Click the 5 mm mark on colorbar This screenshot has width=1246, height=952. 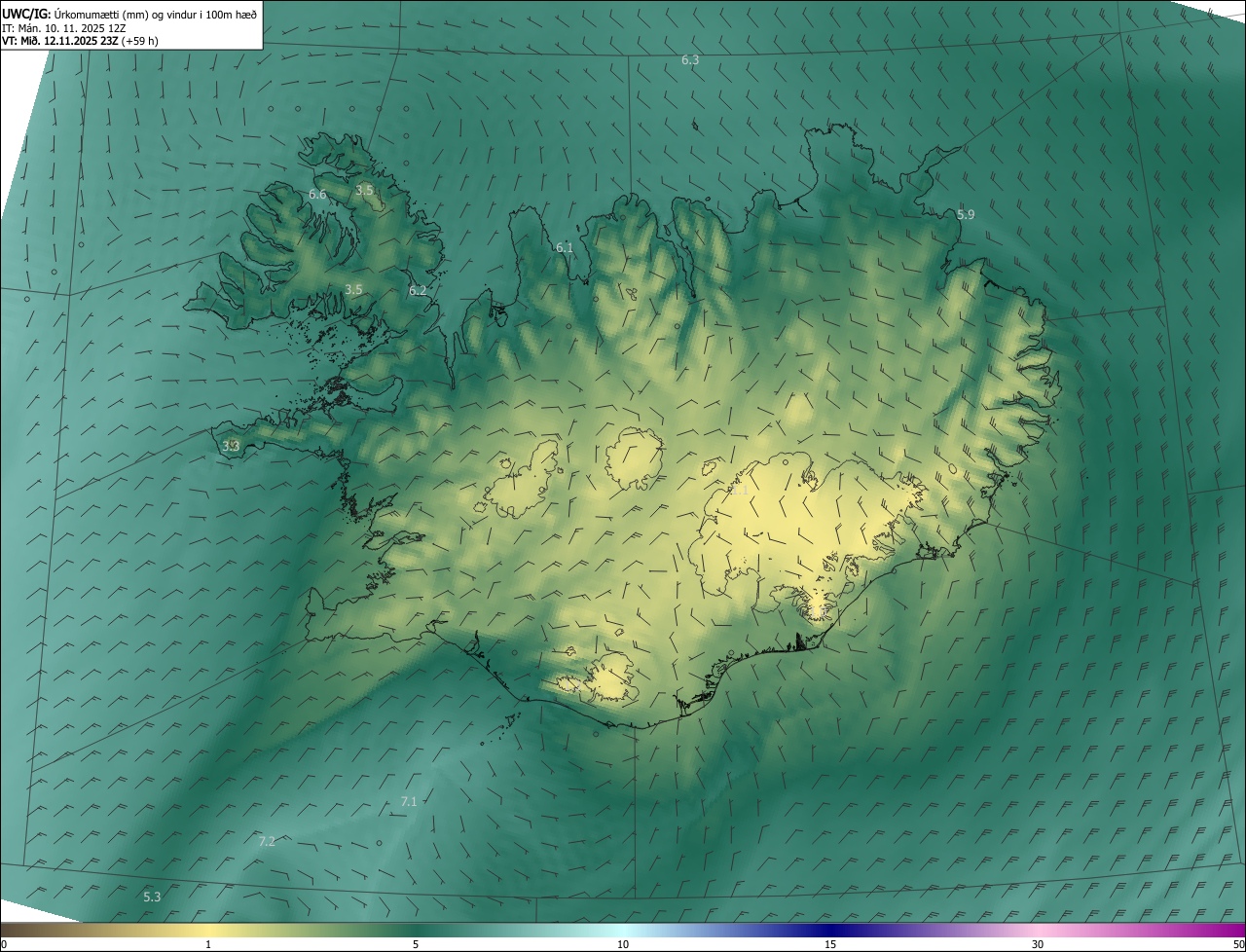(416, 944)
